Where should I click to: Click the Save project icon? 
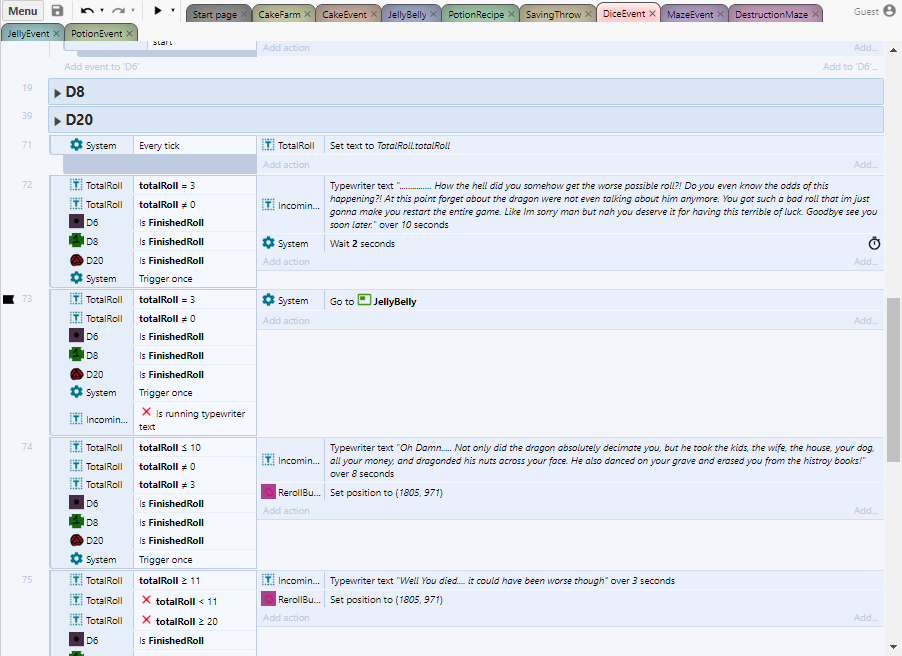pos(57,11)
